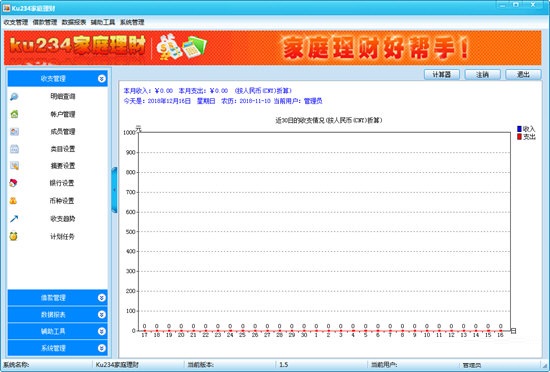The width and height of the screenshot is (550, 372).
Task: Click the 农历 2018-11-10 text
Action: point(246,101)
